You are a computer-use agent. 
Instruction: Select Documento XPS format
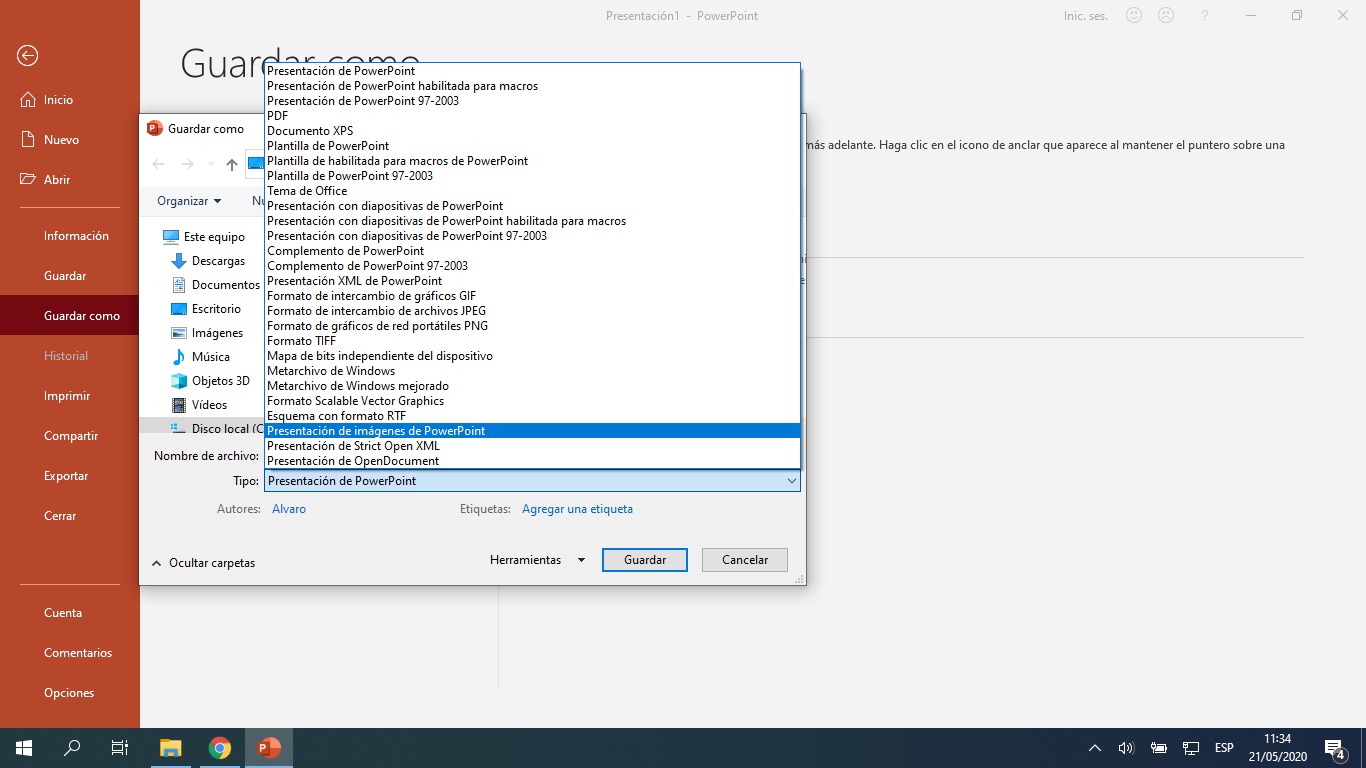click(x=532, y=131)
